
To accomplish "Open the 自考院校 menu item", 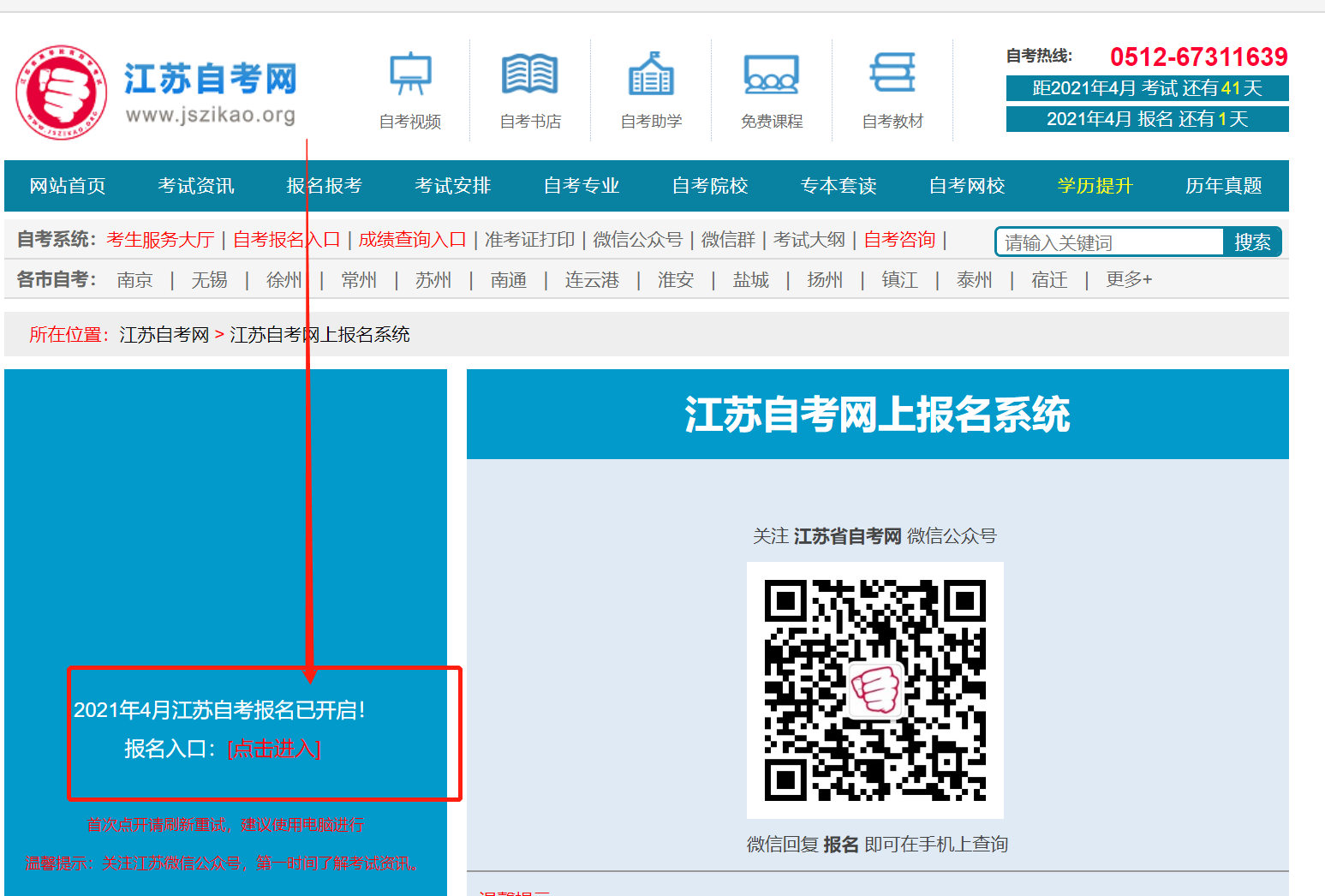I will tap(710, 186).
